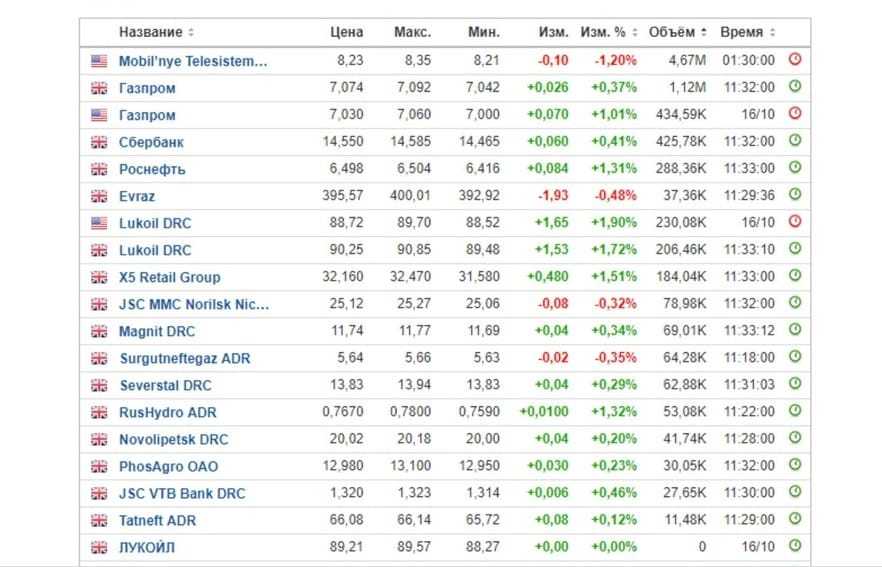Image resolution: width=882 pixels, height=567 pixels.
Task: Click the US flag icon beside Mobil'nye Telesistemy
Action: click(x=99, y=61)
